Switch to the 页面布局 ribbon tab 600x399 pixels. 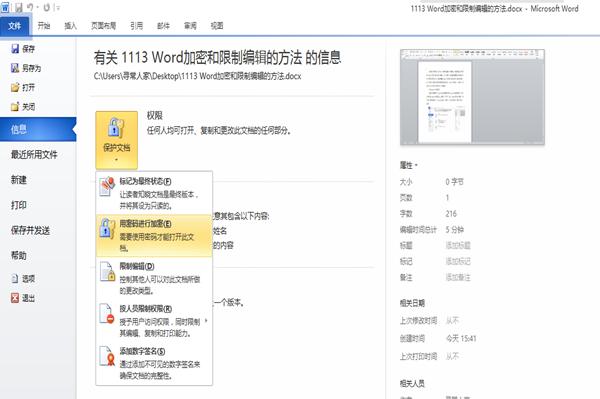(x=103, y=26)
